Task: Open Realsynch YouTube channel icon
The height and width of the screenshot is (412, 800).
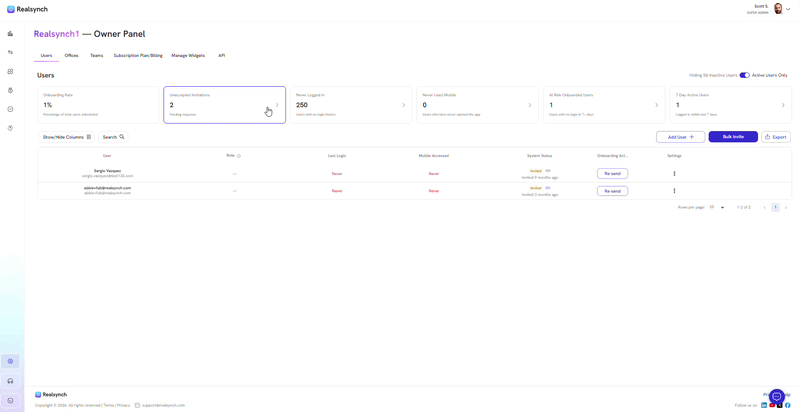Action: coord(772,405)
